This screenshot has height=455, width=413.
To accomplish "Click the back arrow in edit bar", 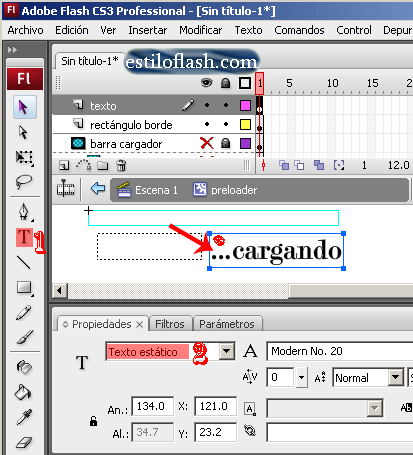I will tap(98, 188).
